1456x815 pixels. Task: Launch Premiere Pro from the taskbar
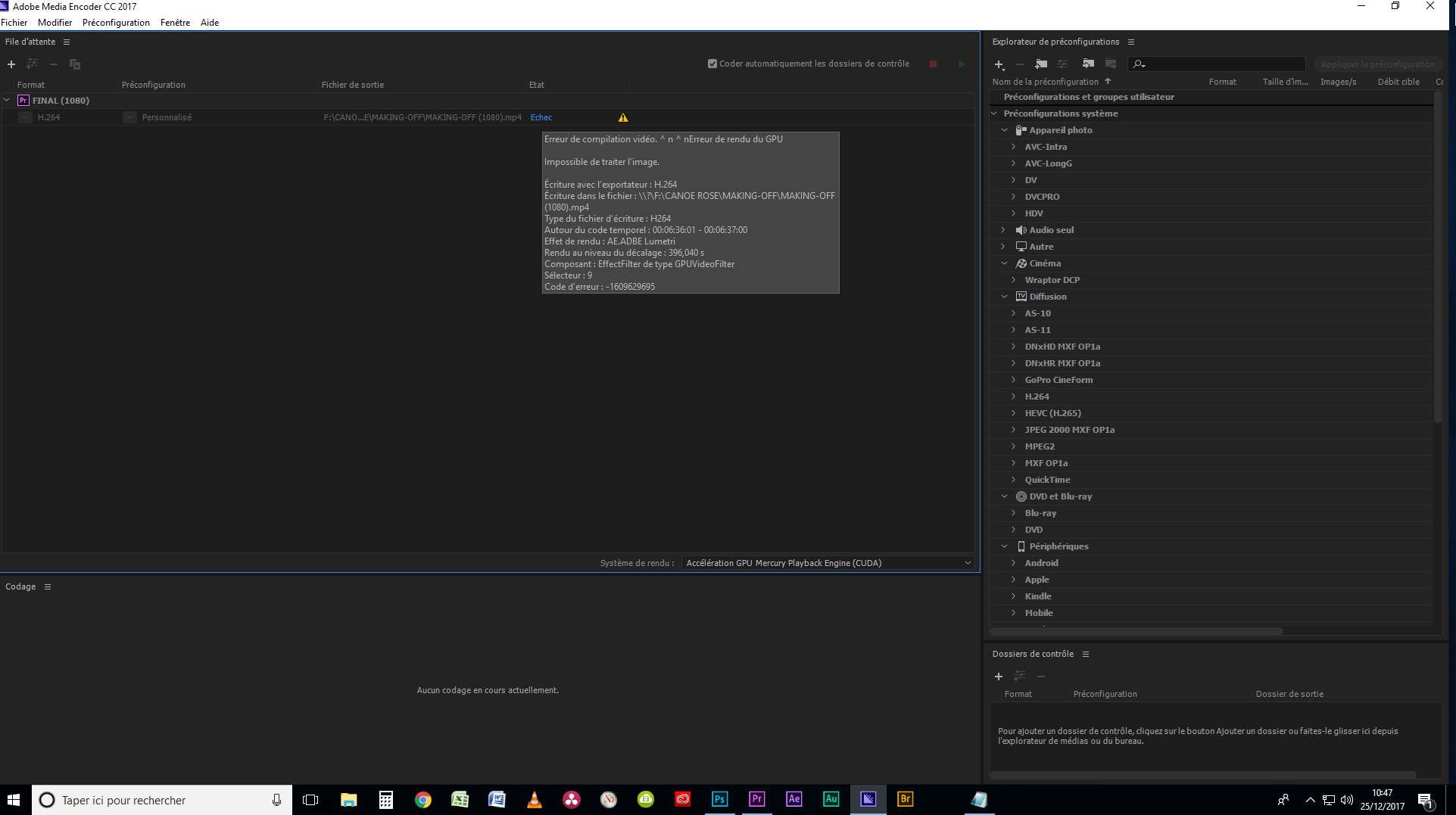[756, 799]
